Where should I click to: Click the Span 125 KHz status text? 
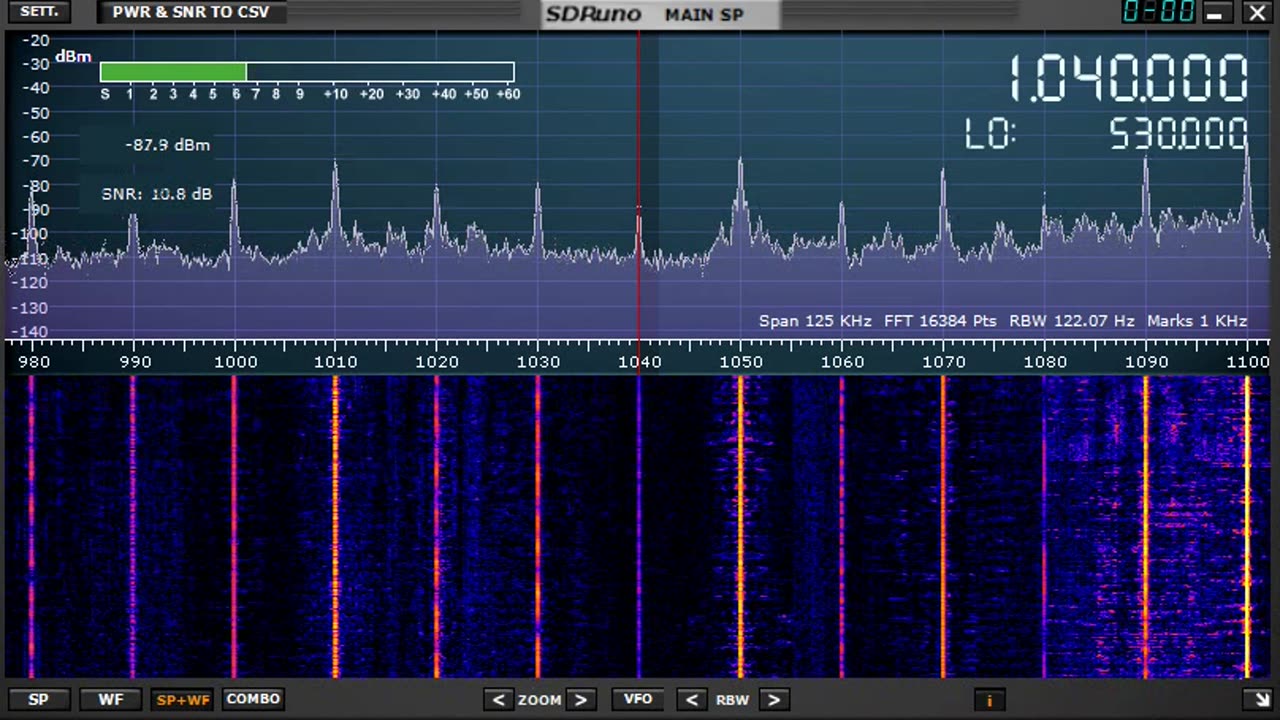coord(815,321)
